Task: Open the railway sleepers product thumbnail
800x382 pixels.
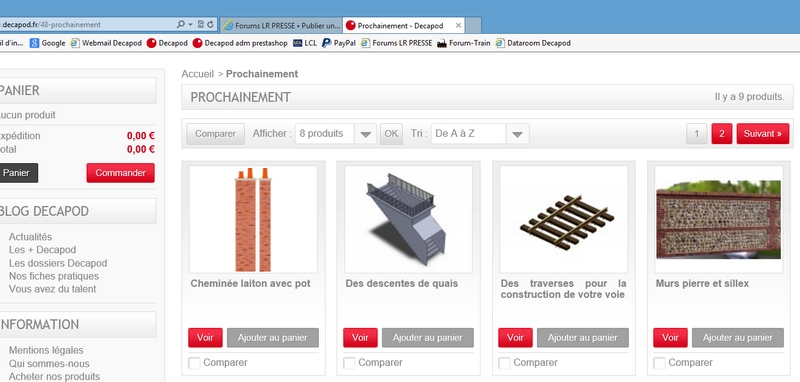Action: coord(564,219)
